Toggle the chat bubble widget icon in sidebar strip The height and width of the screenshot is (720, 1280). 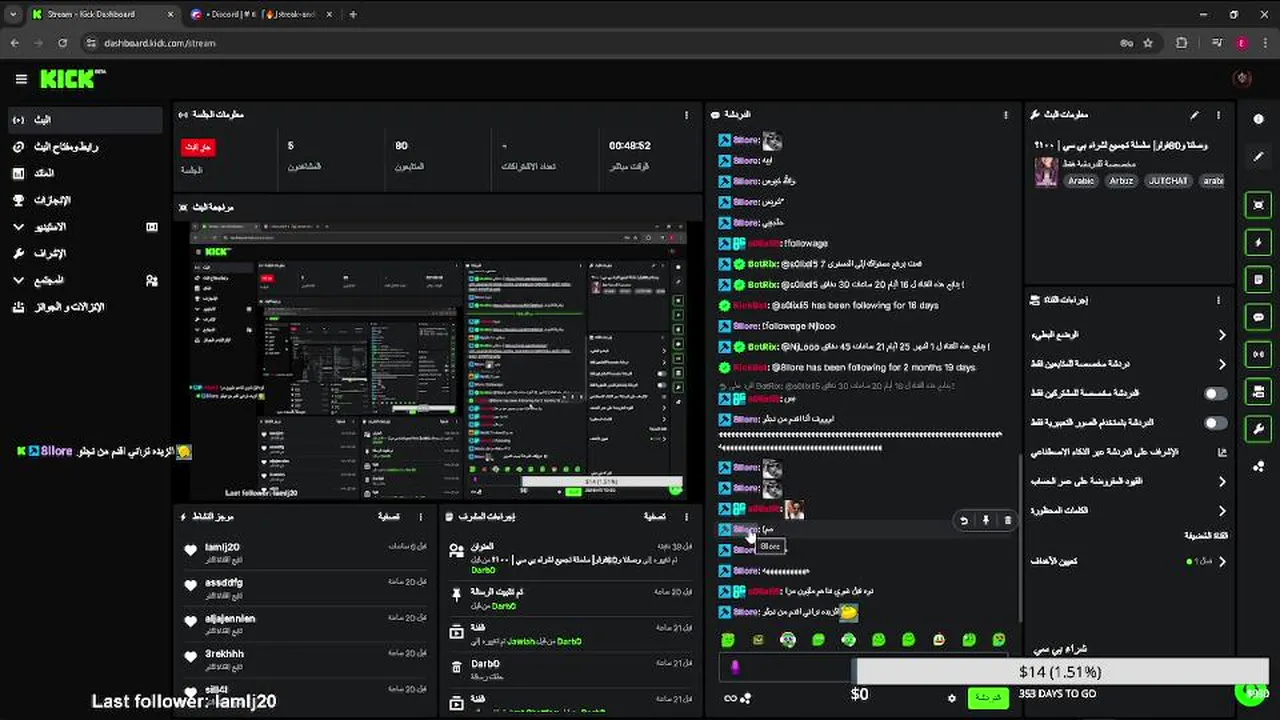point(1258,317)
